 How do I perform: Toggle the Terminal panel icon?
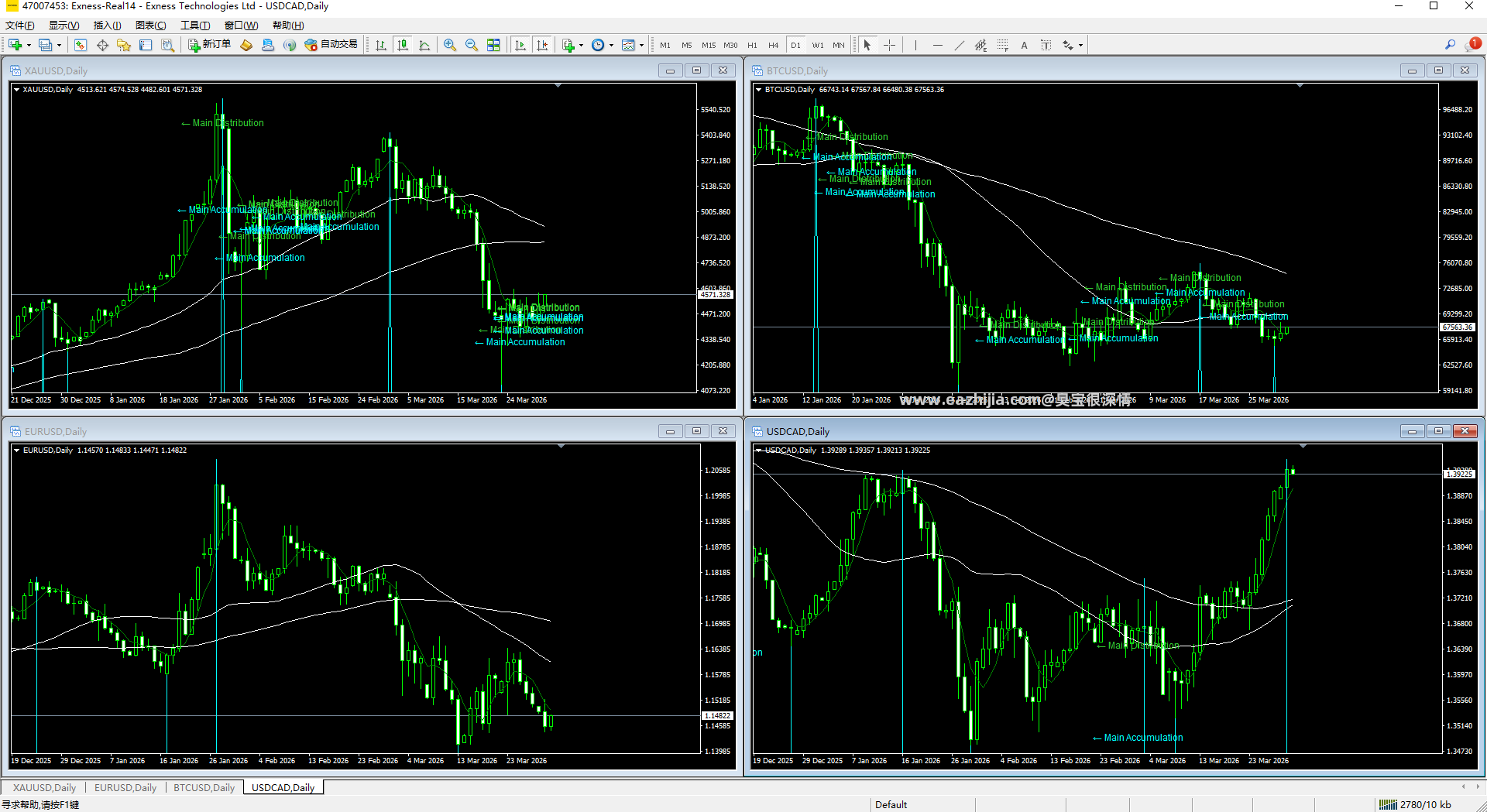point(146,45)
